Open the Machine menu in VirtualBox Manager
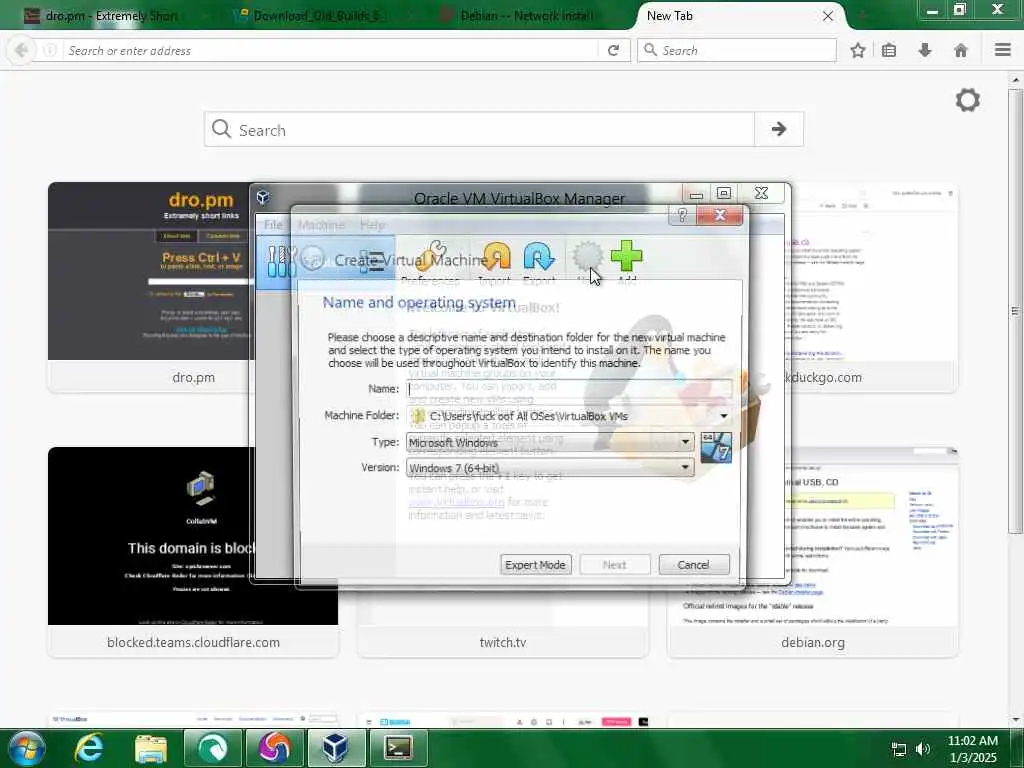1024x768 pixels. (321, 225)
